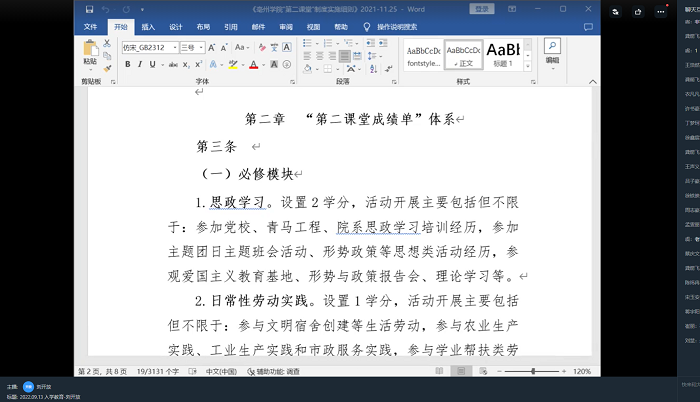Clear all formatting with the eraser icon
700x402 pixels.
[x=262, y=47]
